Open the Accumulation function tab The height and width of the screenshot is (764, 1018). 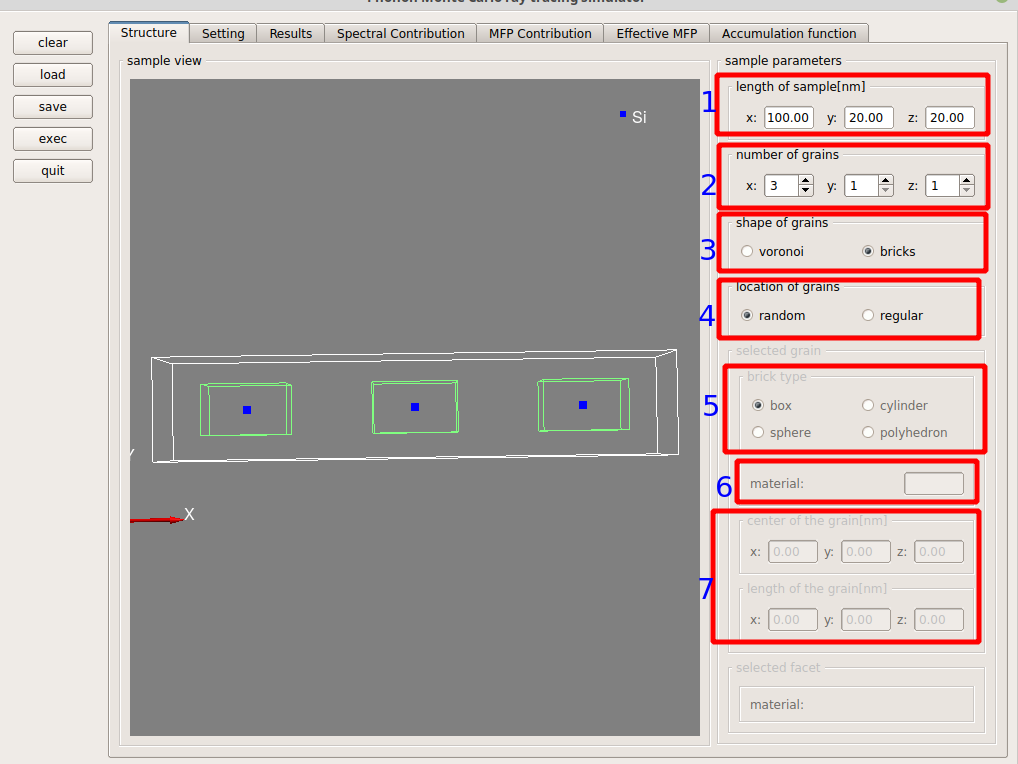tap(789, 33)
